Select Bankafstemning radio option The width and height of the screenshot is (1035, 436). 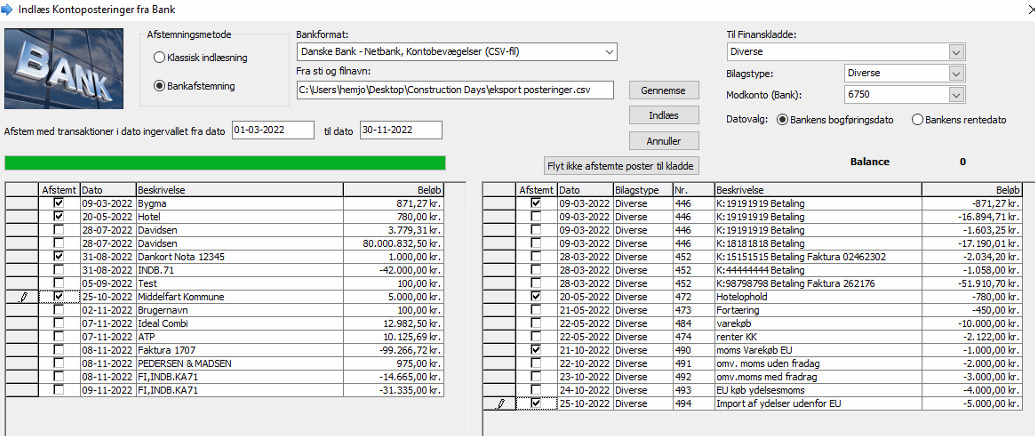coord(159,86)
